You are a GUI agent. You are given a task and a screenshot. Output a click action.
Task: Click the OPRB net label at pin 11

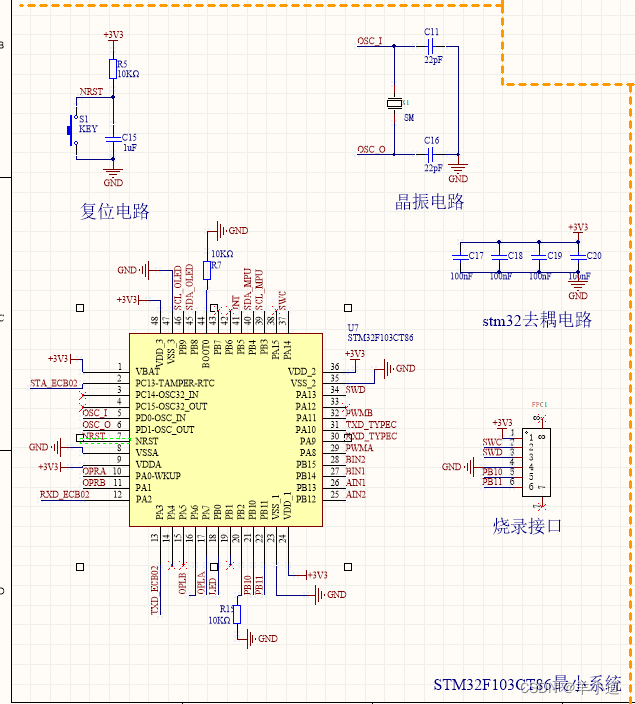[x=94, y=483]
